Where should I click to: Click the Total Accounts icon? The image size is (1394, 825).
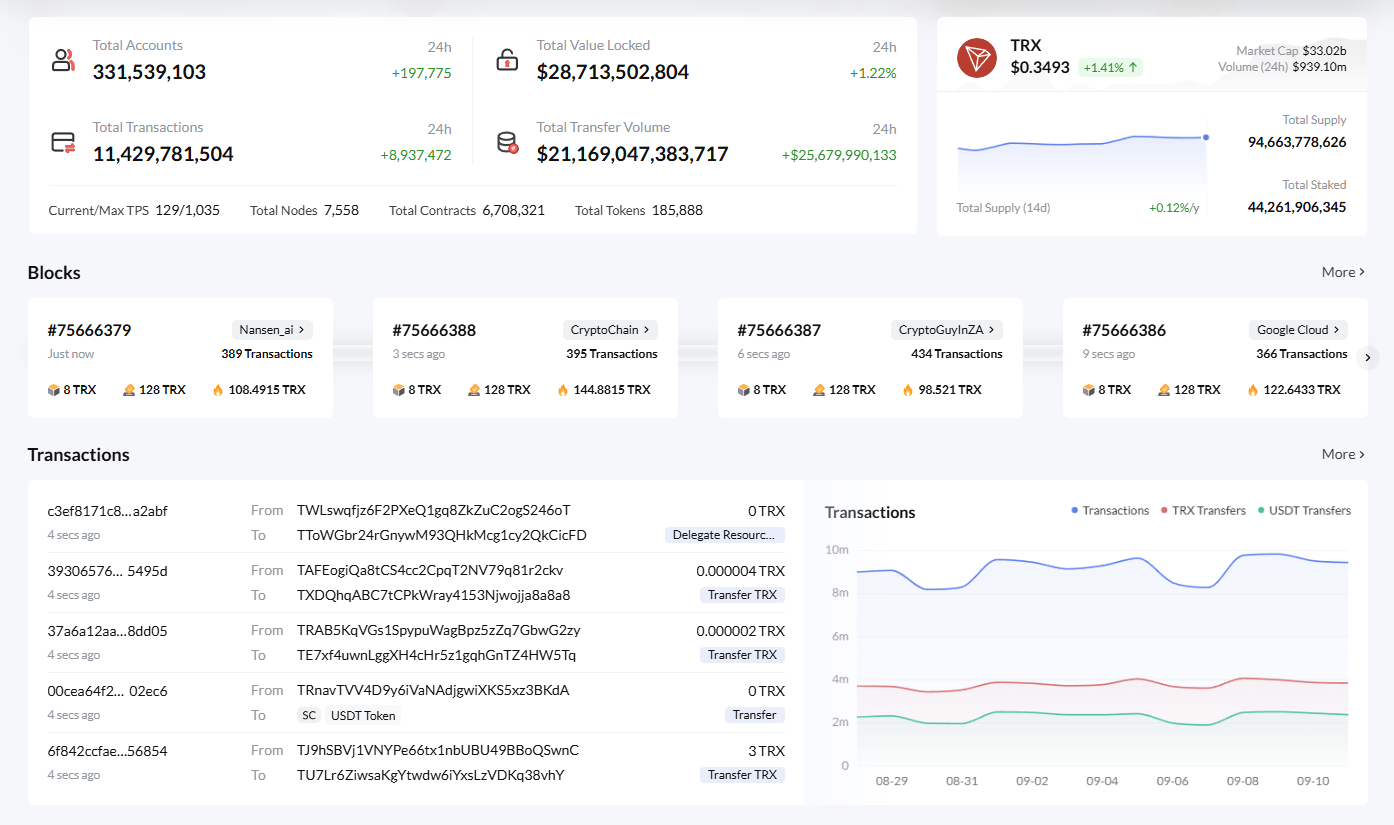click(x=63, y=58)
